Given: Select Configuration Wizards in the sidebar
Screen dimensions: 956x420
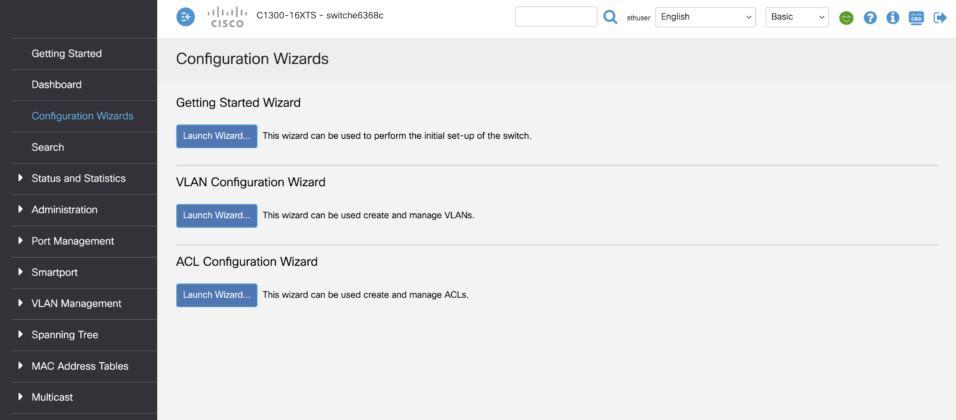Looking at the screenshot, I should [82, 116].
